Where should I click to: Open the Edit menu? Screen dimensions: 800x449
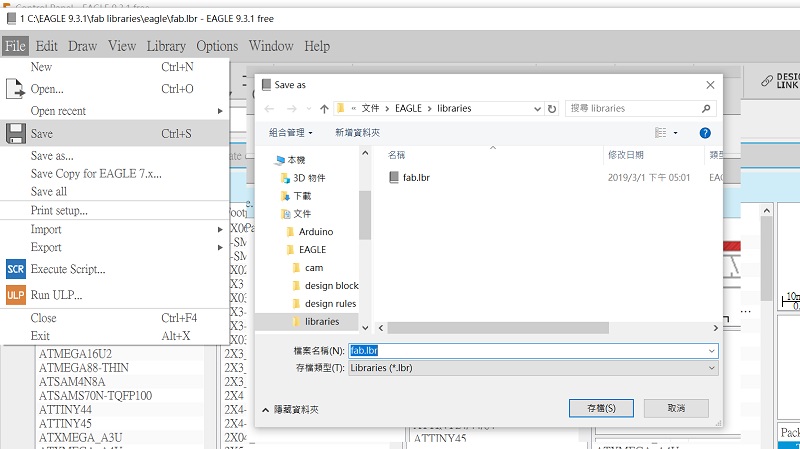coord(46,46)
